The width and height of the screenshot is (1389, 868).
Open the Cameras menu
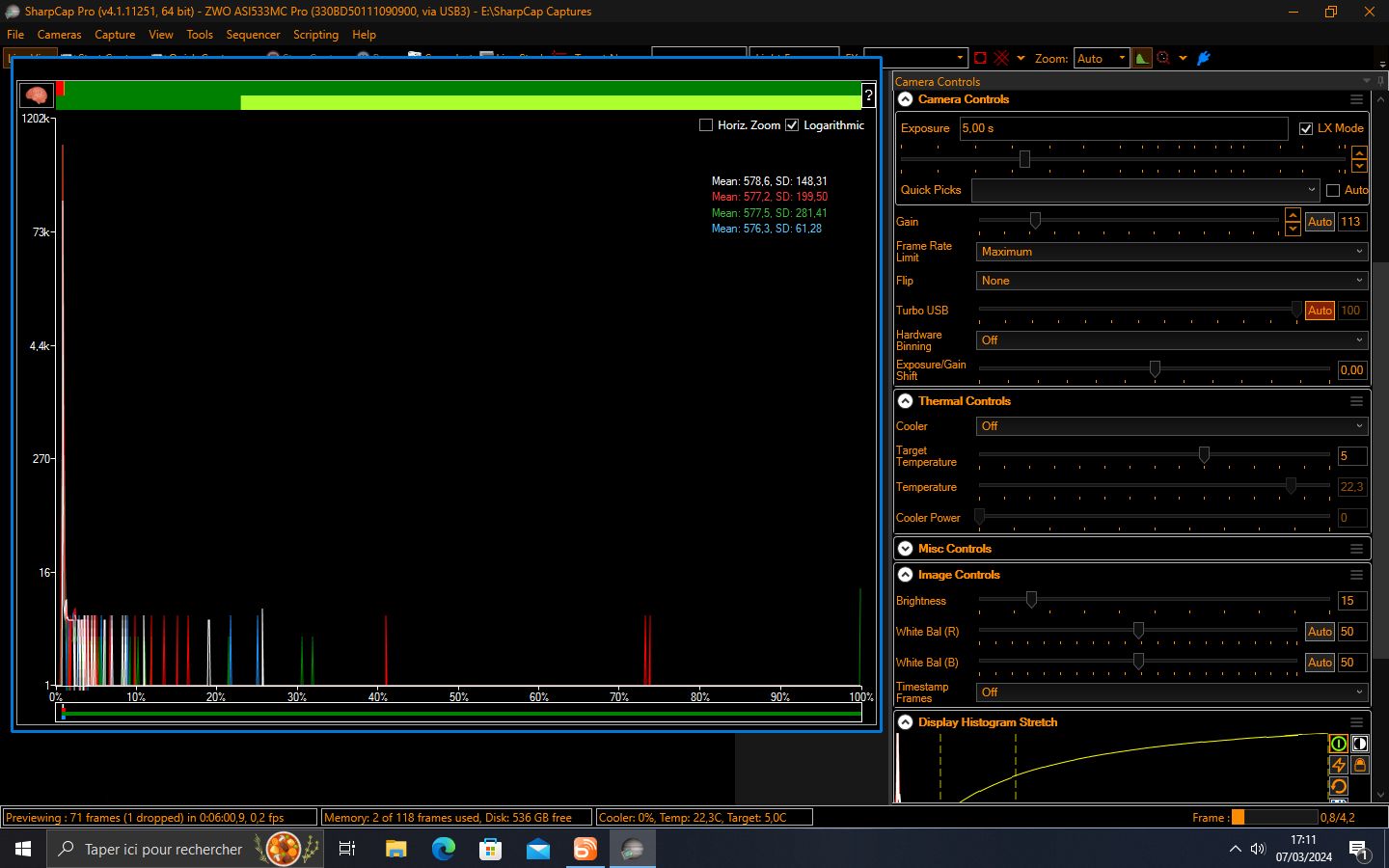pos(59,35)
